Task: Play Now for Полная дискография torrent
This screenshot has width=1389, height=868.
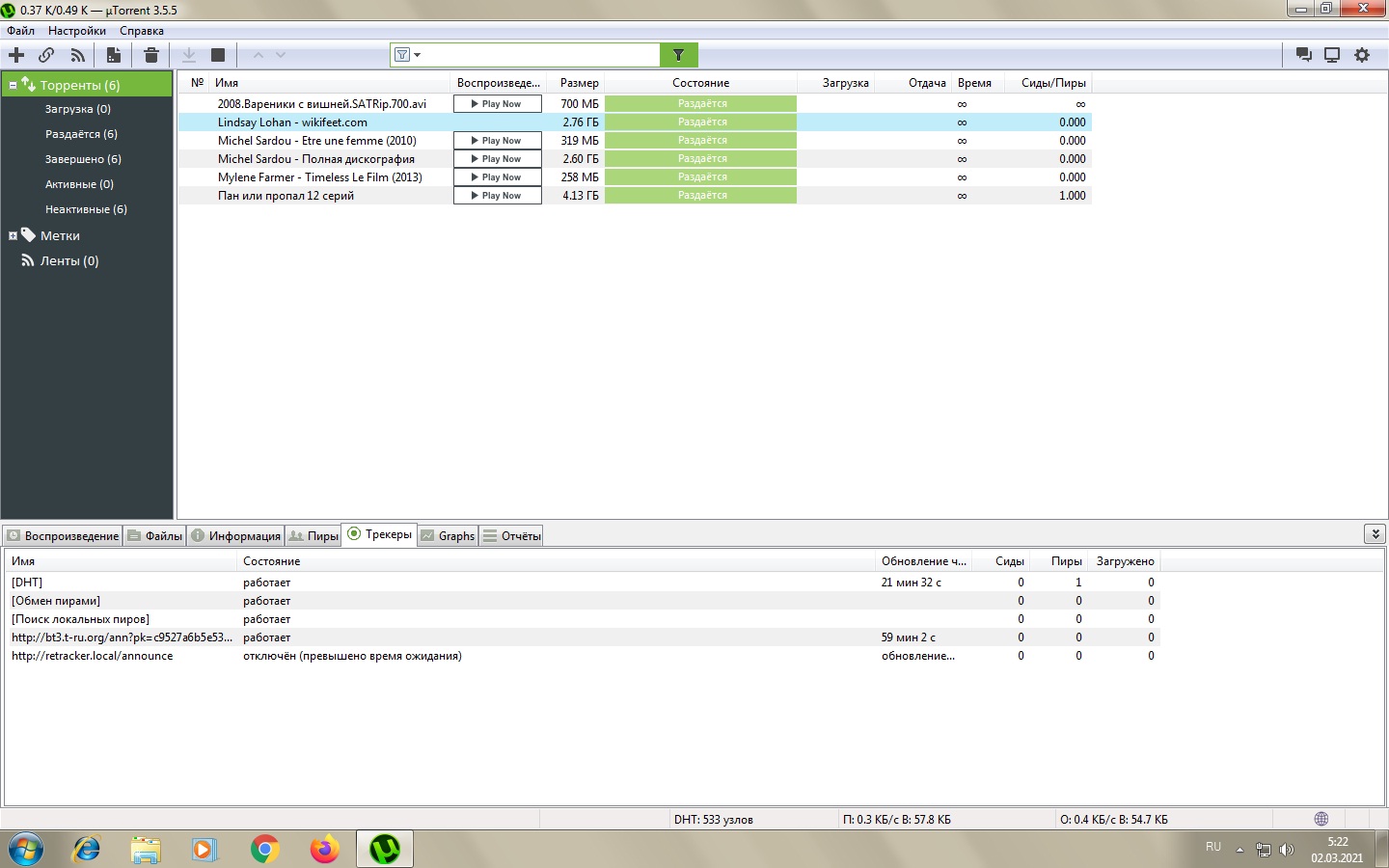Action: click(497, 158)
